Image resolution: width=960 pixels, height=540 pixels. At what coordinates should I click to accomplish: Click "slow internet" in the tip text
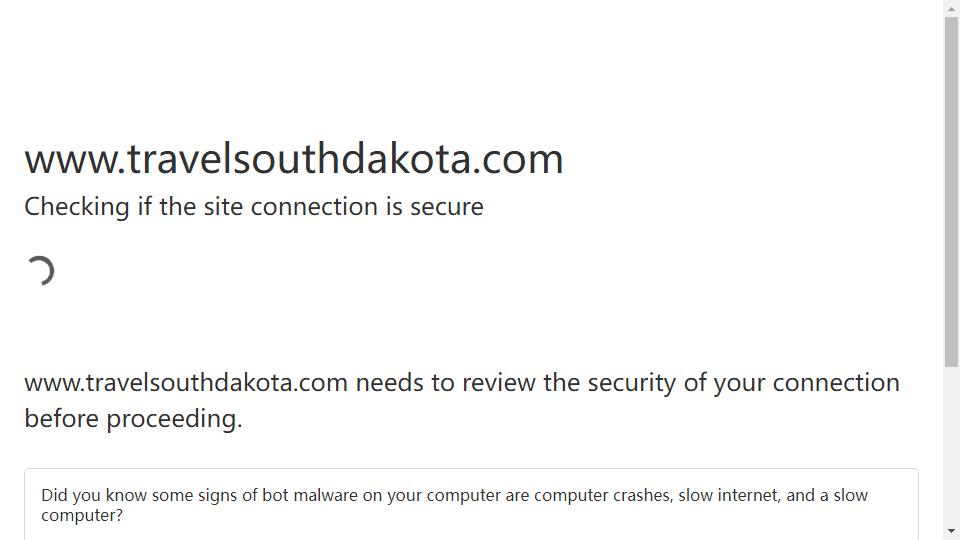pos(728,495)
